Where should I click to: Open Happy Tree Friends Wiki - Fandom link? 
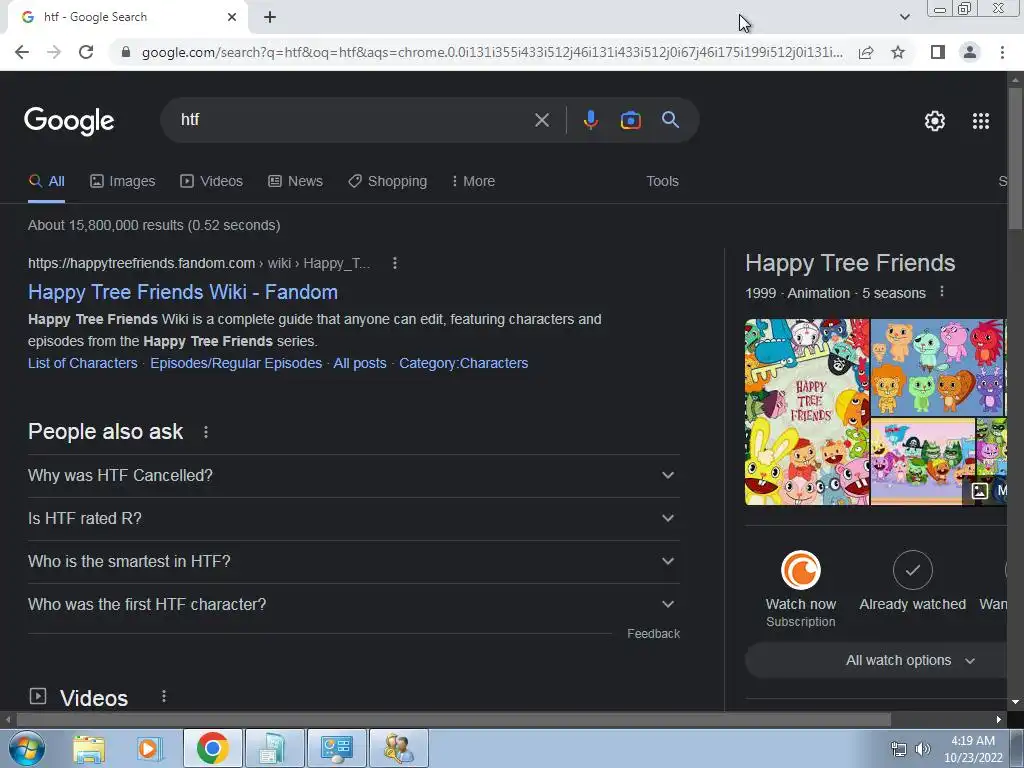(183, 292)
